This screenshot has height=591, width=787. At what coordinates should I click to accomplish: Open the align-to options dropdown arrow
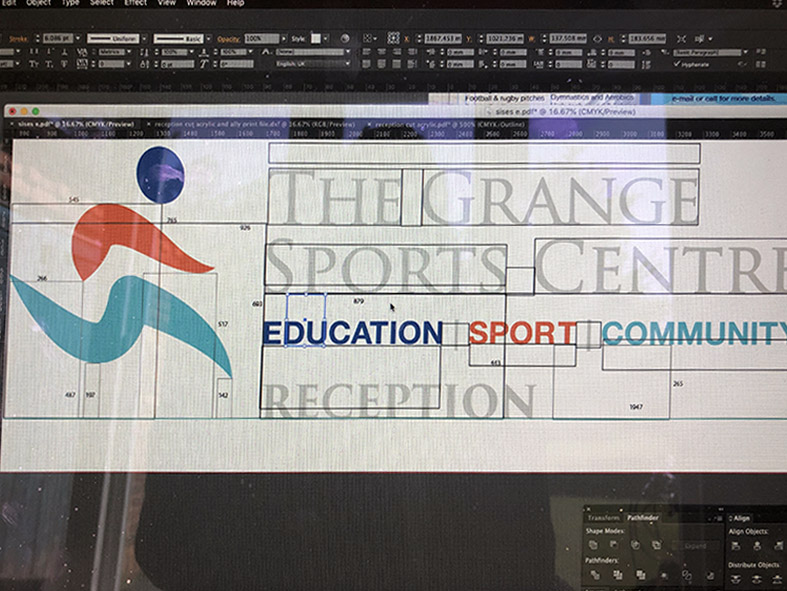pyautogui.click(x=374, y=38)
